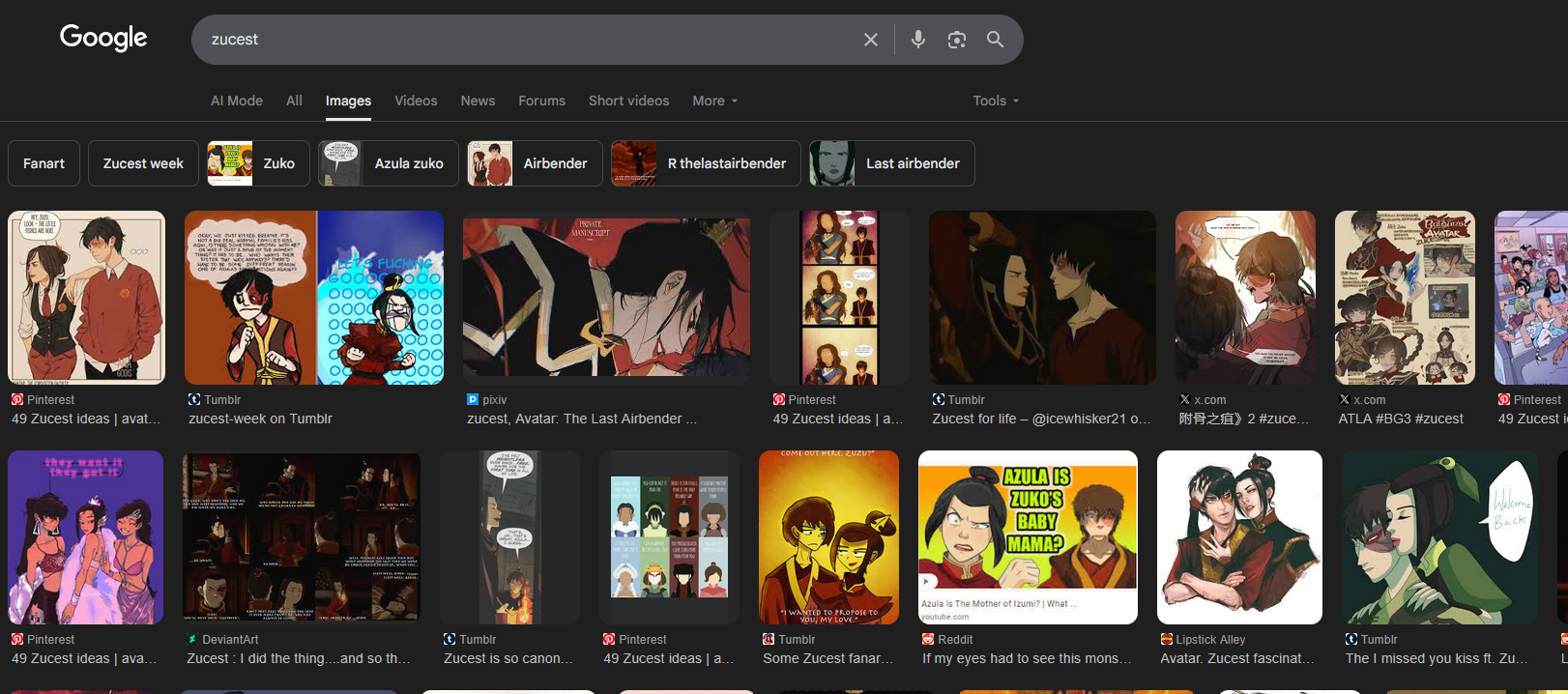Open the Short videos tab
Image resolution: width=1568 pixels, height=694 pixels.
point(628,101)
